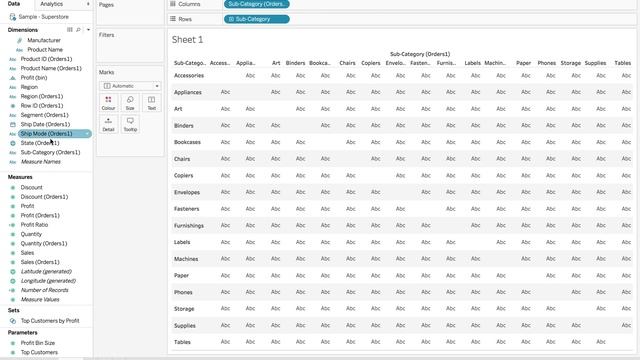Select the Sub-Category (Orders1) pill on Columns

click(257, 4)
